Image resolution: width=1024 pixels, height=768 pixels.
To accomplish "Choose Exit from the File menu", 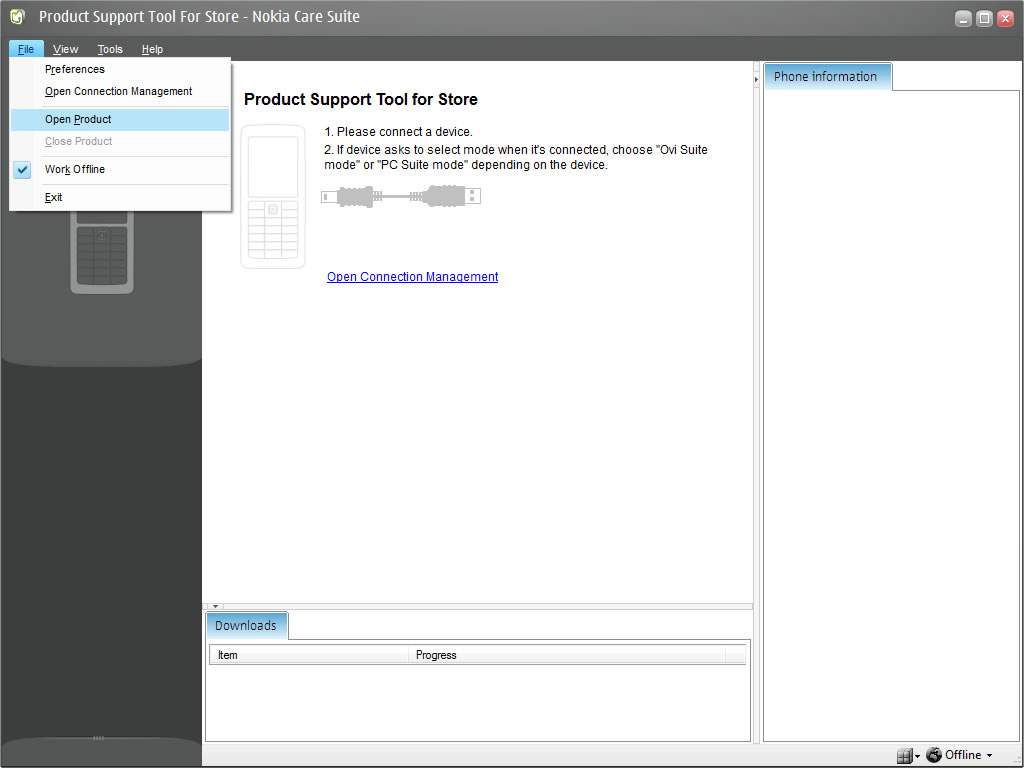I will pyautogui.click(x=54, y=198).
